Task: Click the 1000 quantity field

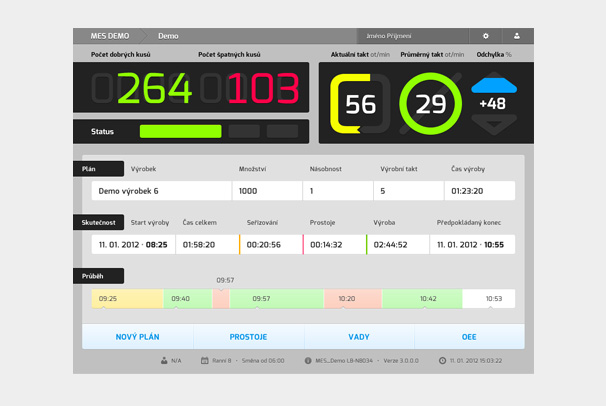Action: 266,190
